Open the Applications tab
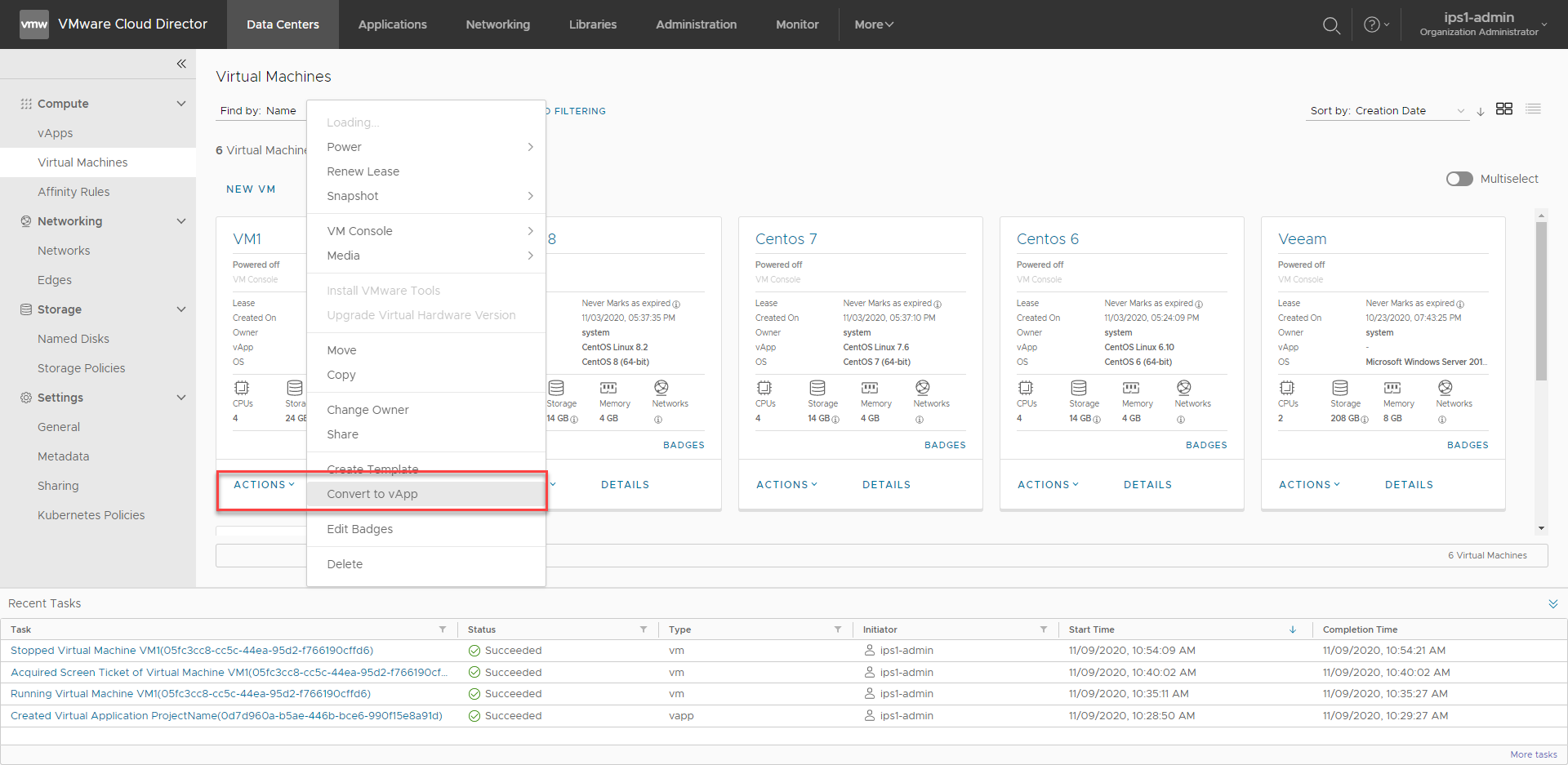1568x765 pixels. (x=392, y=24)
